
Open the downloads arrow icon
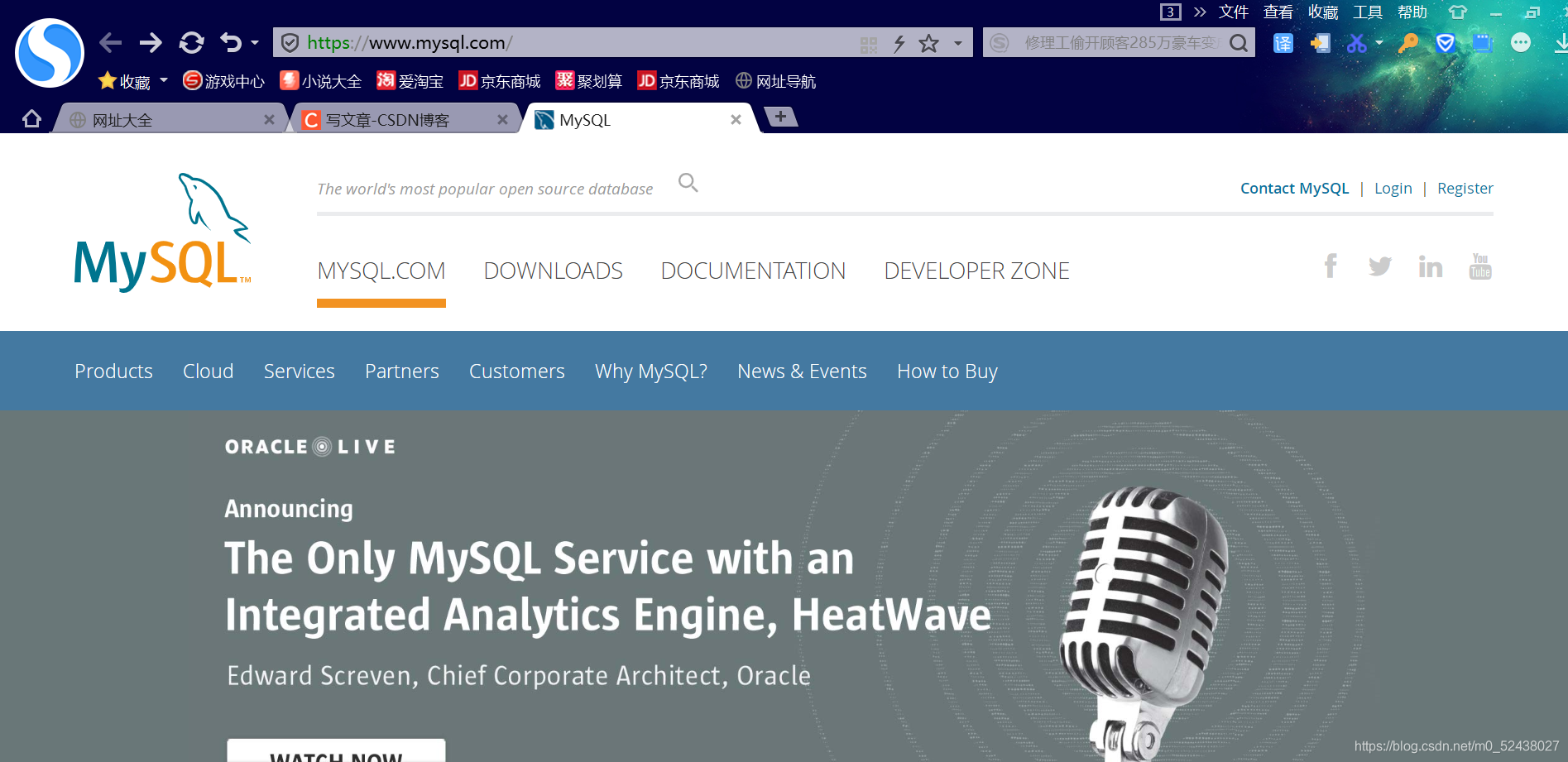click(1561, 43)
